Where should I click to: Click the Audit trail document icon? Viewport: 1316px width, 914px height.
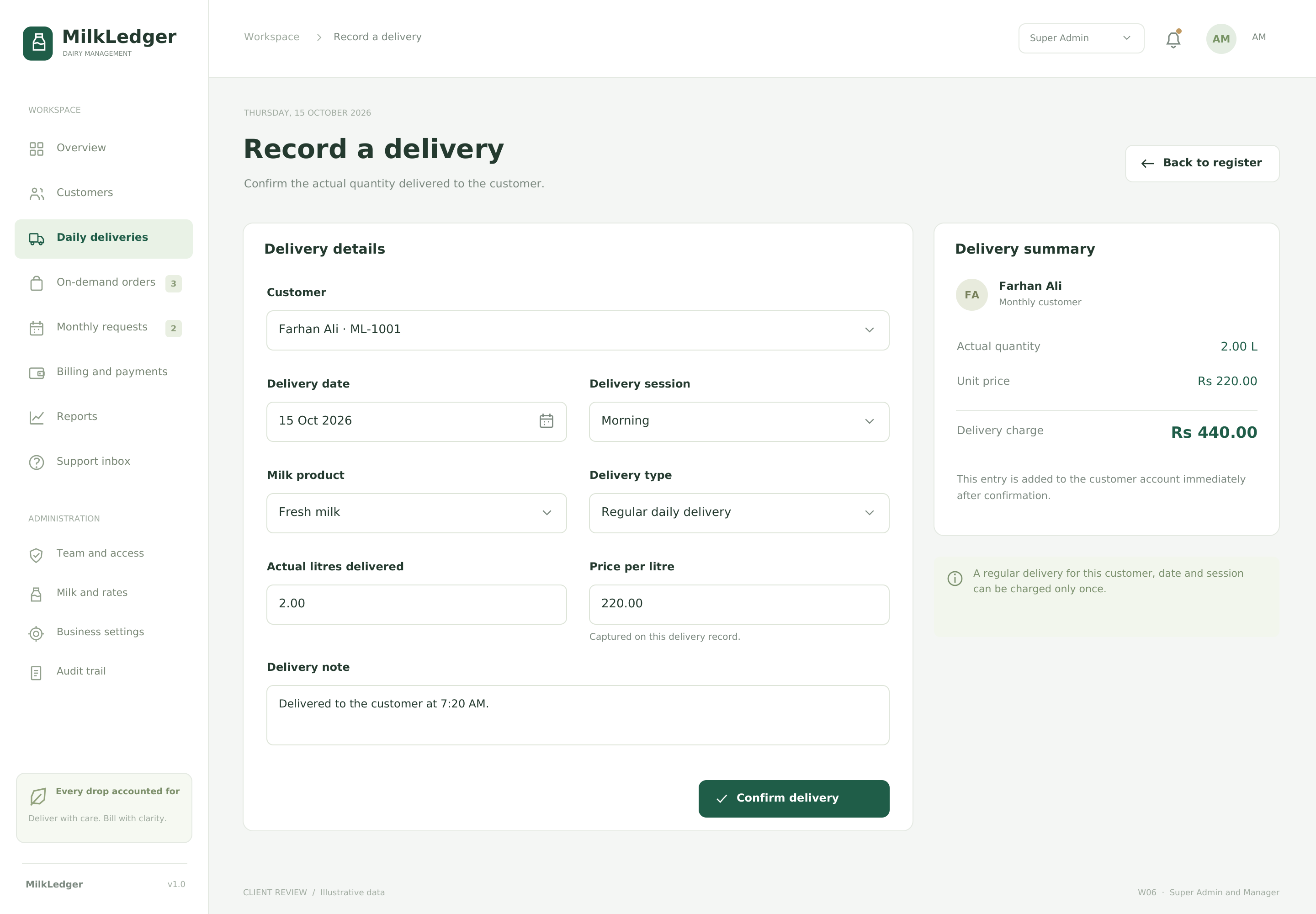36,673
